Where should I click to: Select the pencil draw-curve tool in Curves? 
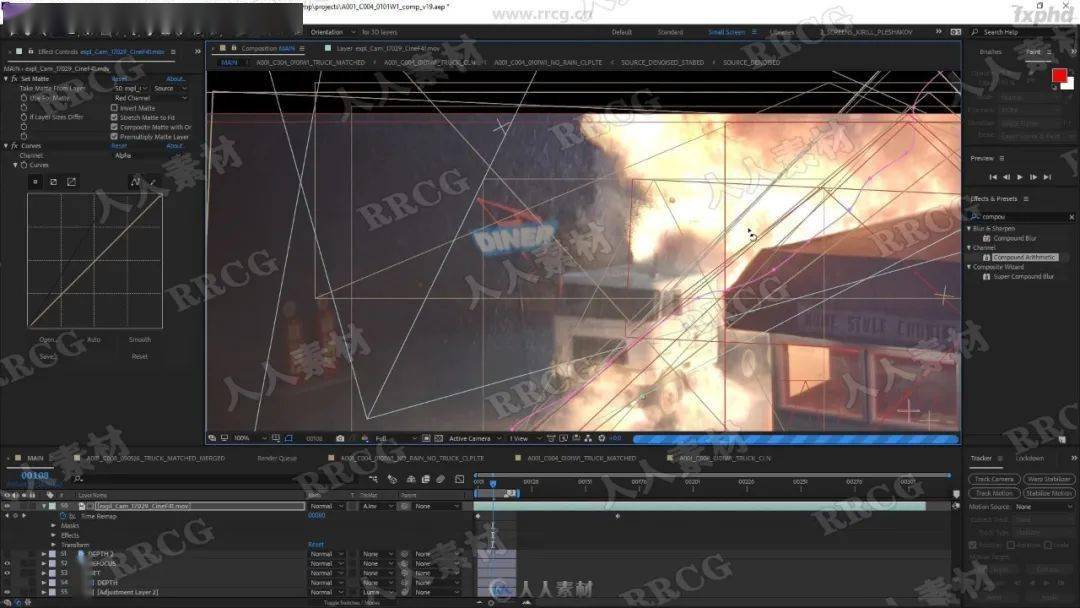pyautogui.click(x=152, y=182)
